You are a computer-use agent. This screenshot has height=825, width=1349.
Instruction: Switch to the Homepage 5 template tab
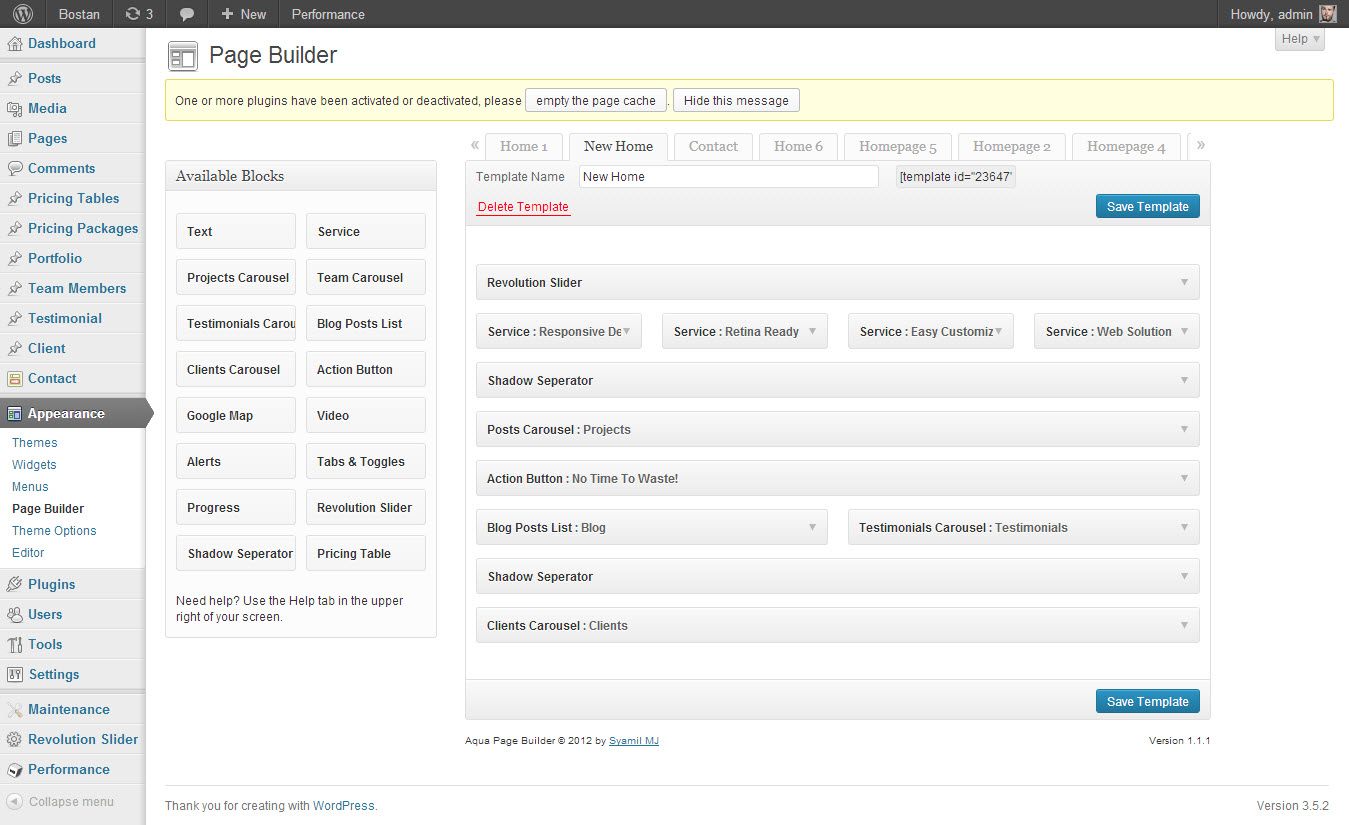(897, 147)
